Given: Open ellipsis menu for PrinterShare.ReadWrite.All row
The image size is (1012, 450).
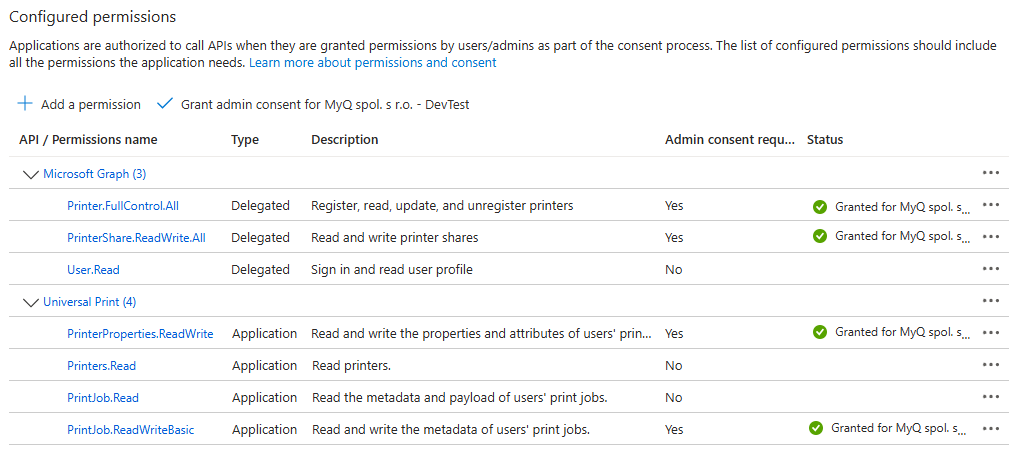Looking at the screenshot, I should [x=991, y=237].
